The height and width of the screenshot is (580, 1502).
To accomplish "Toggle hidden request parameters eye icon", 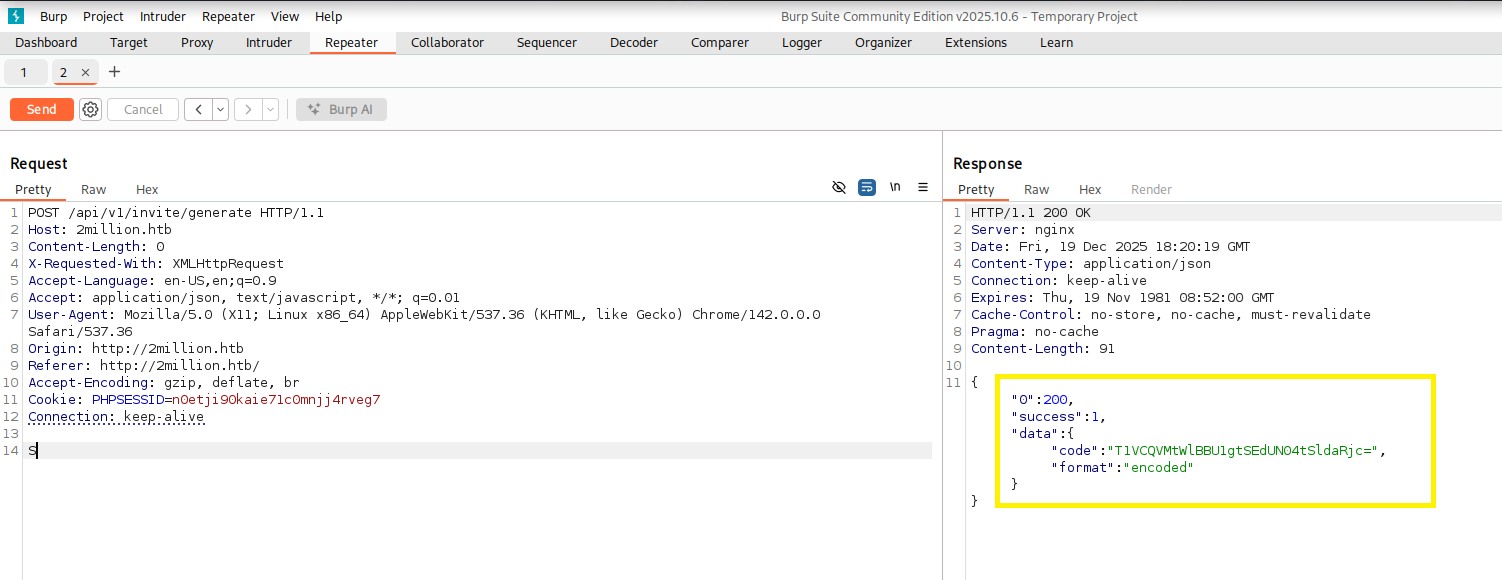I will [x=839, y=188].
